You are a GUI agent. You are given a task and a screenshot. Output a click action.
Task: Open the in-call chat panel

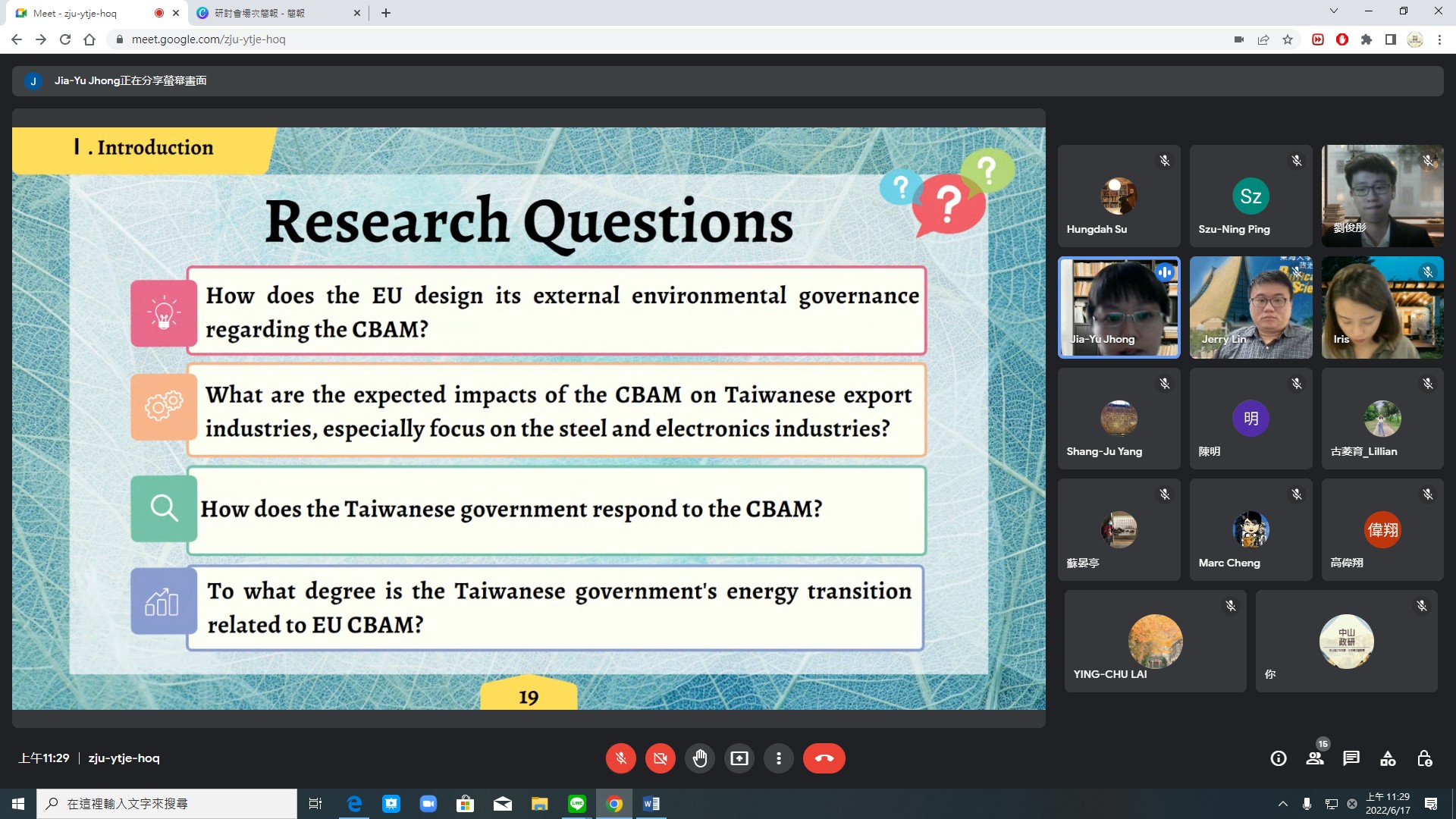pyautogui.click(x=1351, y=758)
